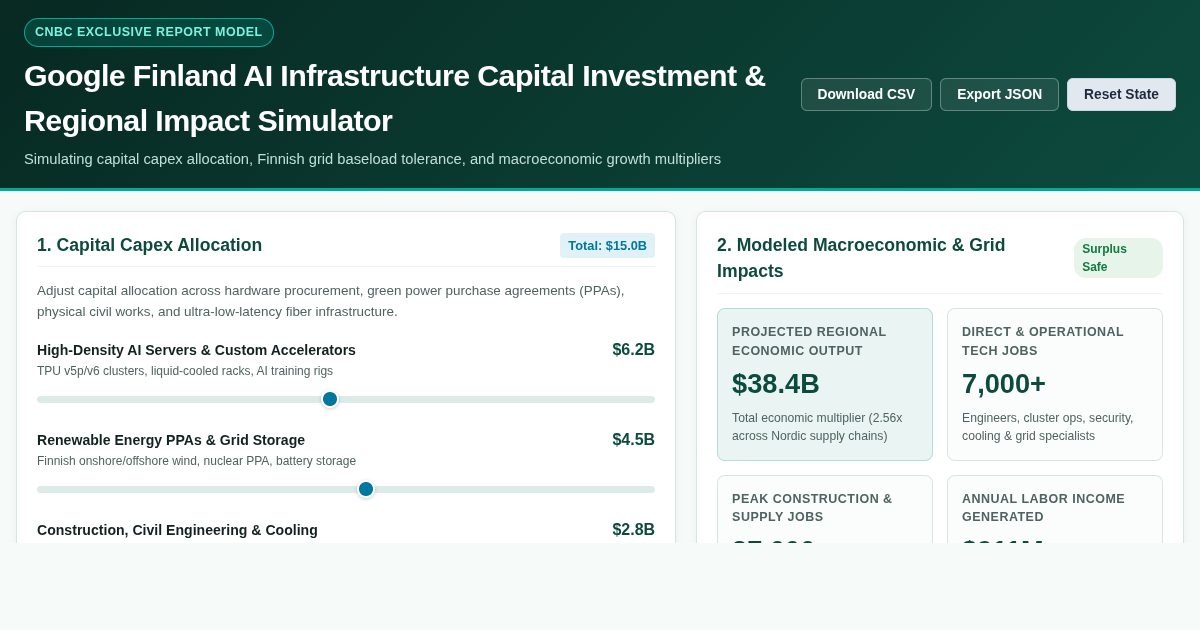This screenshot has width=1200, height=630.
Task: Click the Surplus Safe status badge
Action: (x=1118, y=258)
